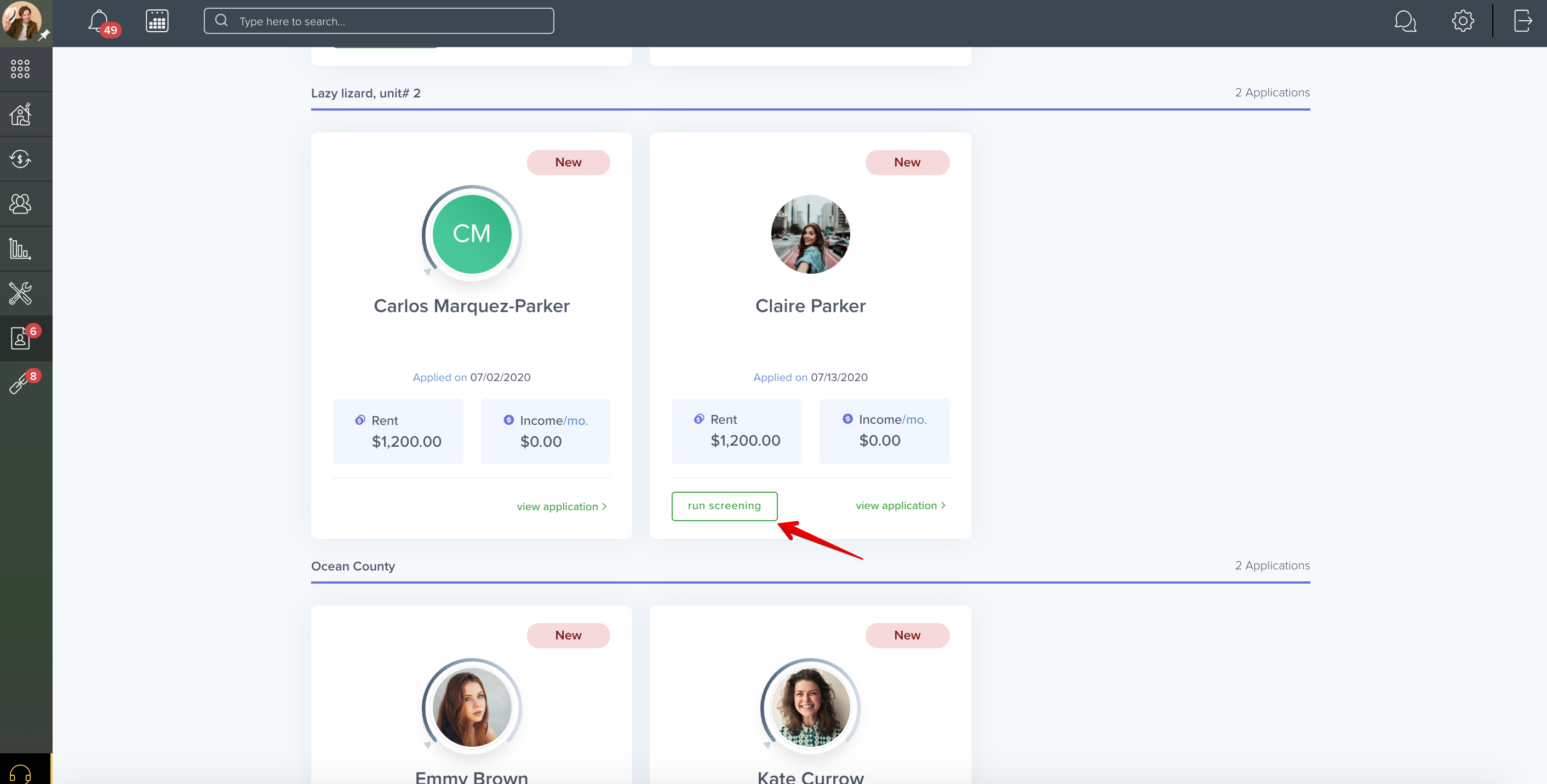Open the properties house icon in sidebar
This screenshot has height=784, width=1547.
[x=20, y=114]
